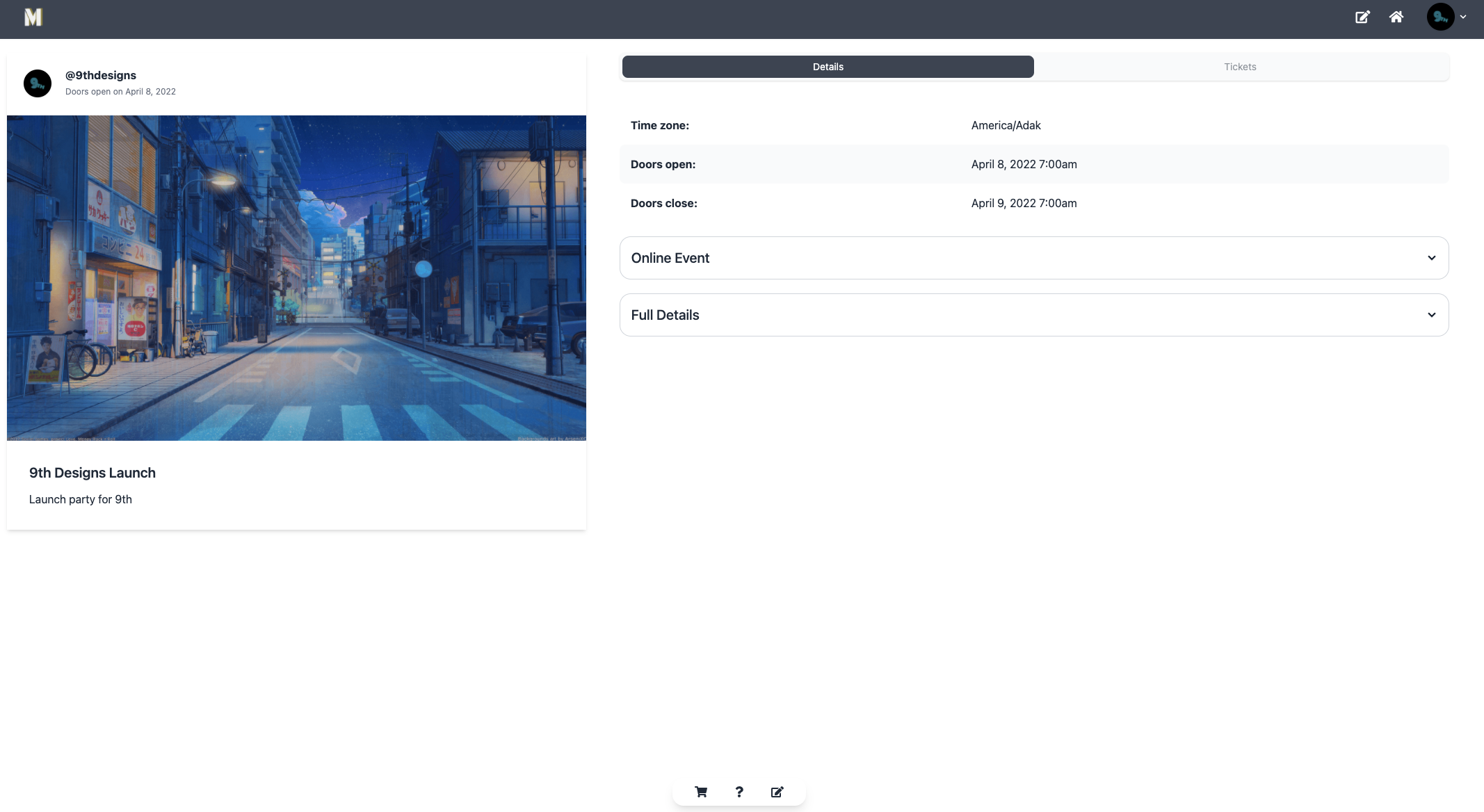Open the @9thdesigns profile avatar on the card
Viewport: 1484px width, 812px height.
[x=38, y=83]
